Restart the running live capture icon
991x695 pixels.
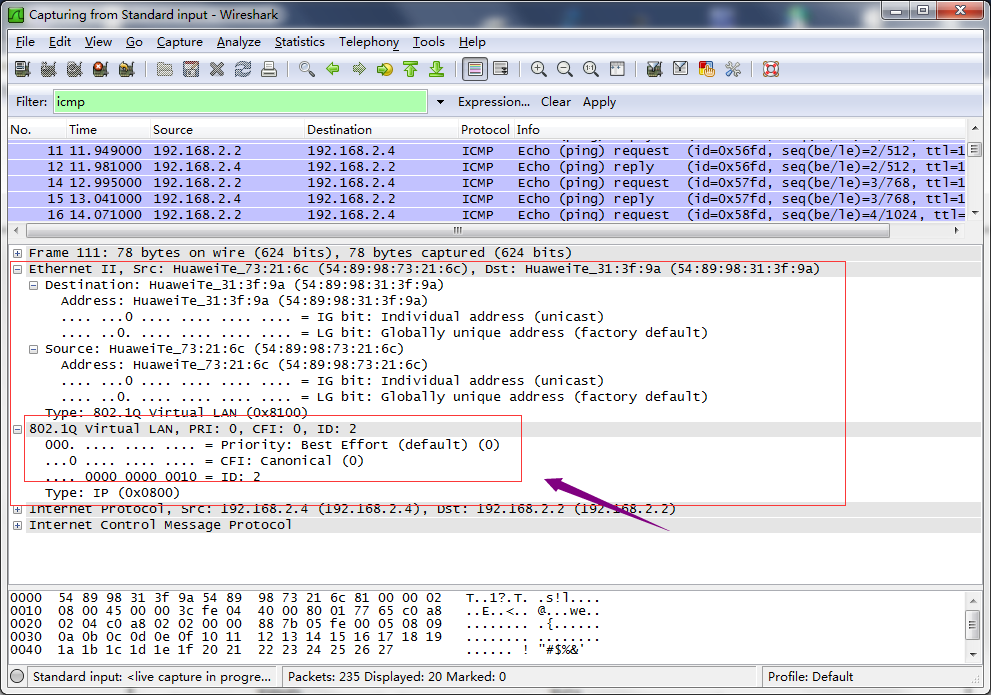126,69
